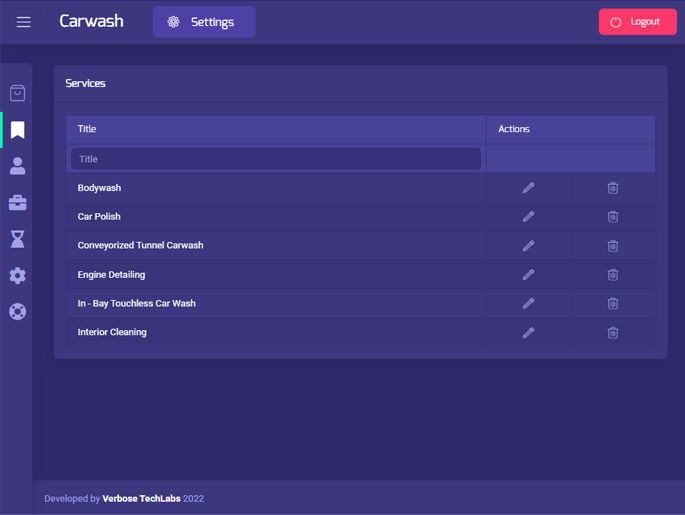Image resolution: width=685 pixels, height=515 pixels.
Task: Edit the Bodywash service
Action: [x=528, y=188]
